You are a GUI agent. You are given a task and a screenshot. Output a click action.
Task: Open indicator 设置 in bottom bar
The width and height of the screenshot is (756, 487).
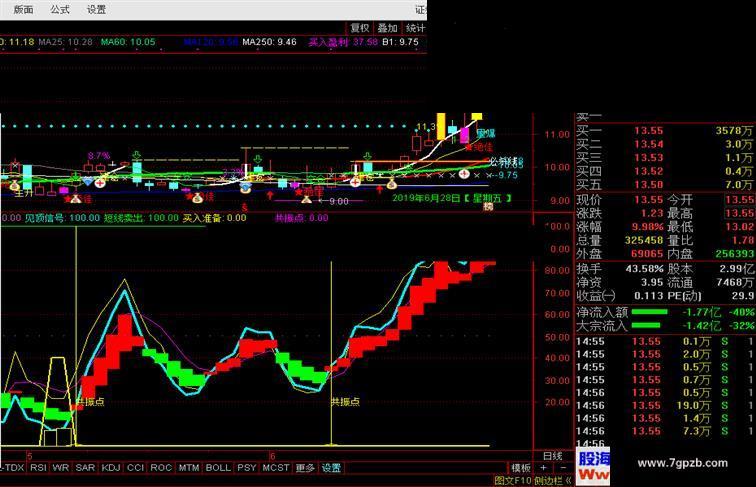click(331, 468)
